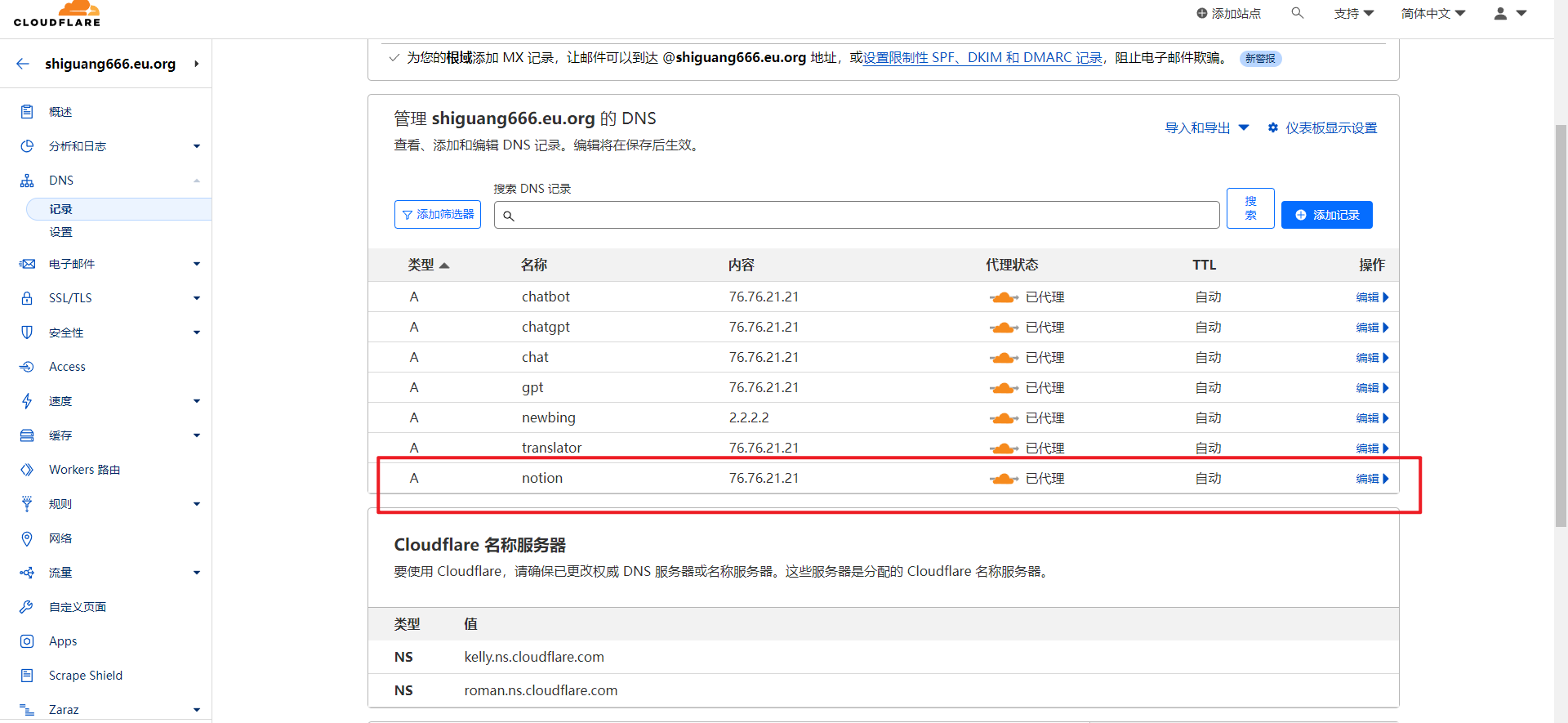Expand the Zaraz sidebar section
This screenshot has width=1568, height=723.
click(197, 710)
